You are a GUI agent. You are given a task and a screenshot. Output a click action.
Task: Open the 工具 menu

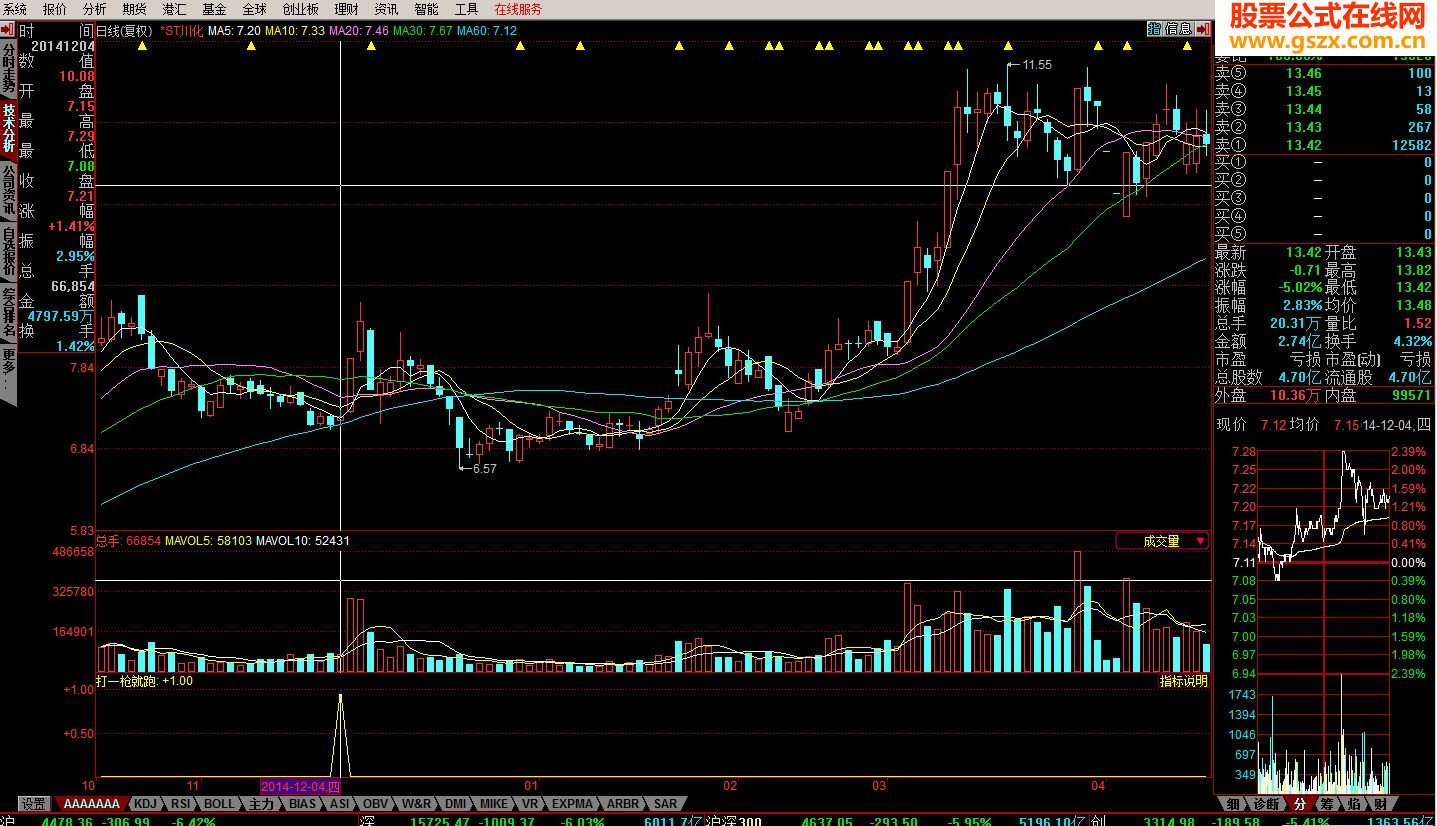pyautogui.click(x=466, y=9)
